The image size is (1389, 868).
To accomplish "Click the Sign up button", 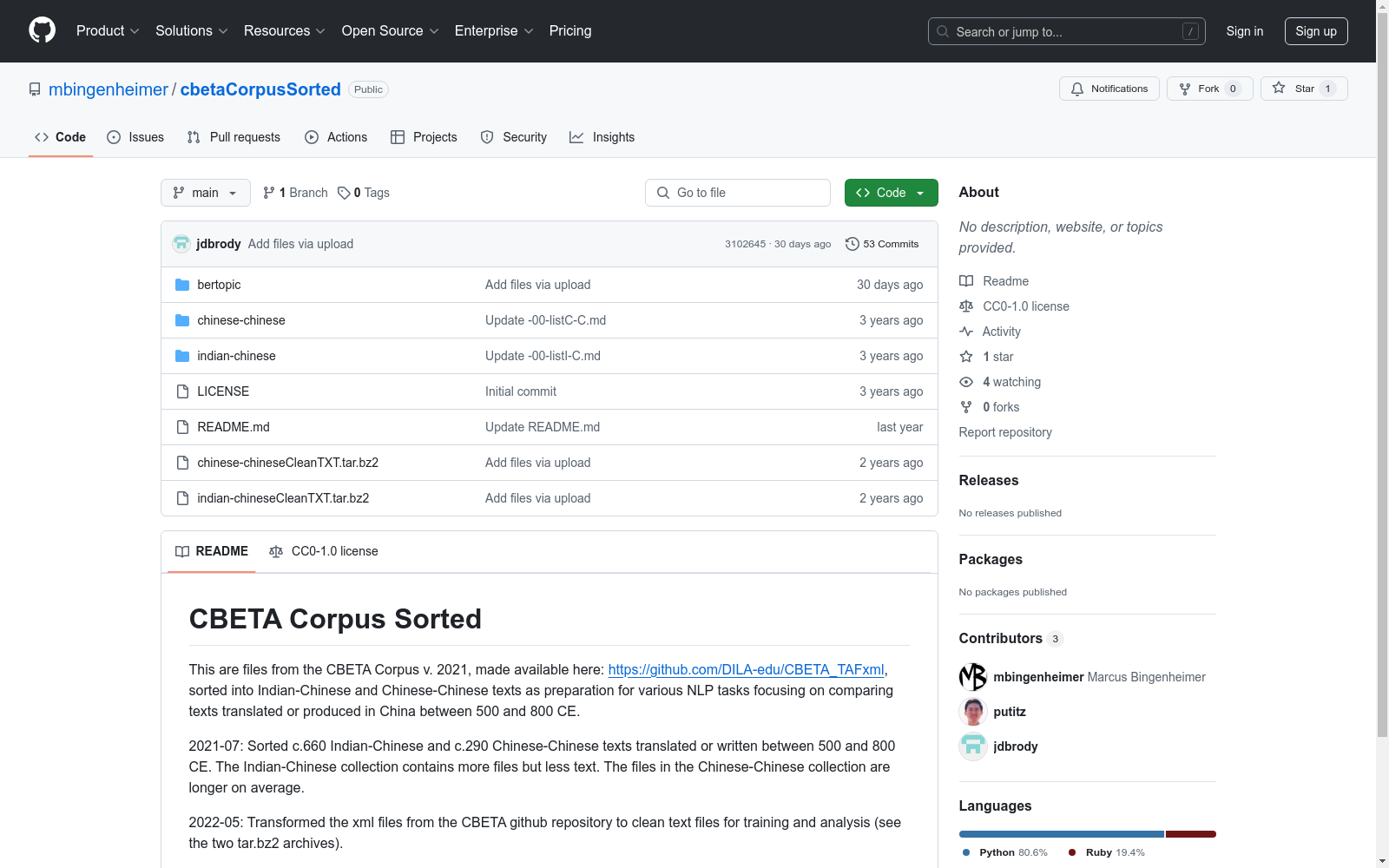I will pyautogui.click(x=1316, y=31).
